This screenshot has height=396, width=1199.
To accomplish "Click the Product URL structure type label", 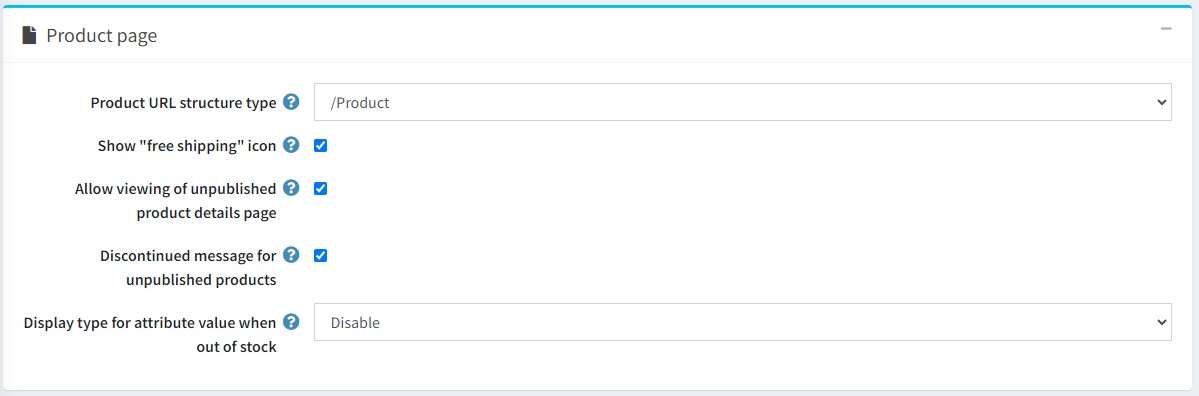I will pos(184,103).
